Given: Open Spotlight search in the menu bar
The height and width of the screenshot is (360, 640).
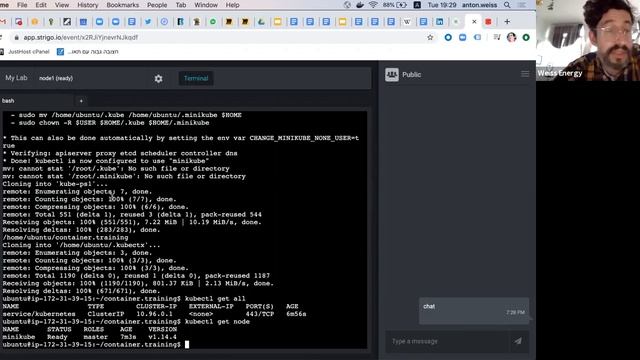Looking at the screenshot, I should point(507,5).
